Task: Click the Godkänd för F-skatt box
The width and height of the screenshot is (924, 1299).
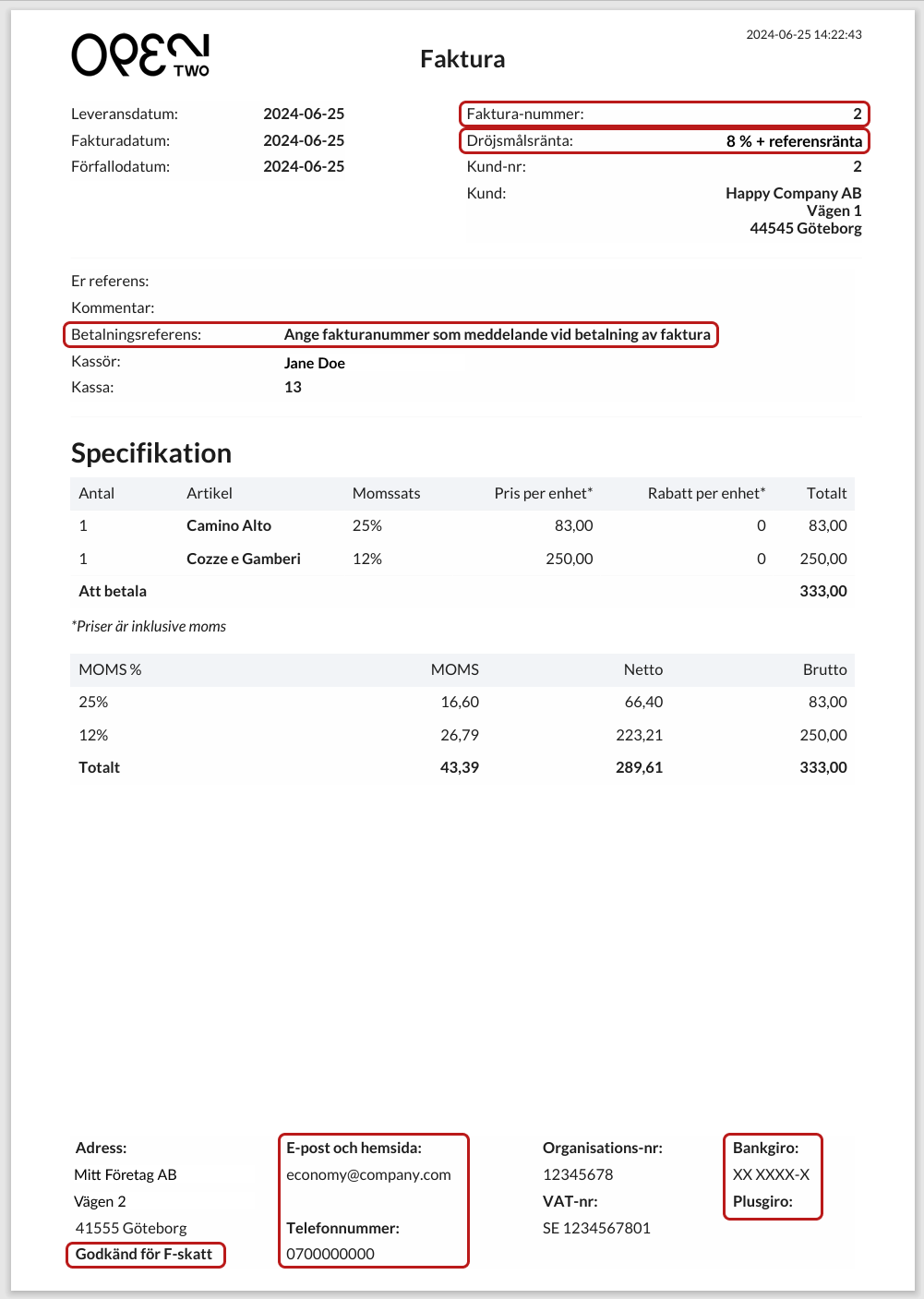Action: point(145,1255)
